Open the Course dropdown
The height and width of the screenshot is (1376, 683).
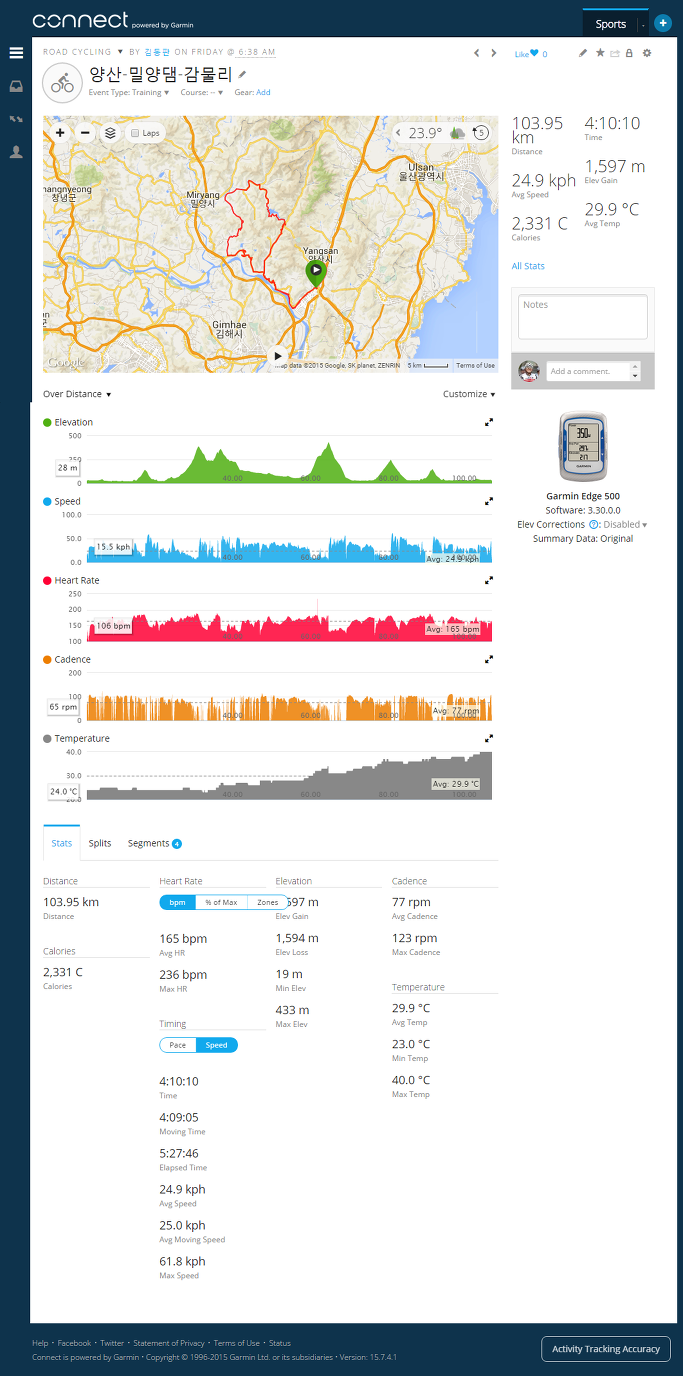pyautogui.click(x=202, y=92)
